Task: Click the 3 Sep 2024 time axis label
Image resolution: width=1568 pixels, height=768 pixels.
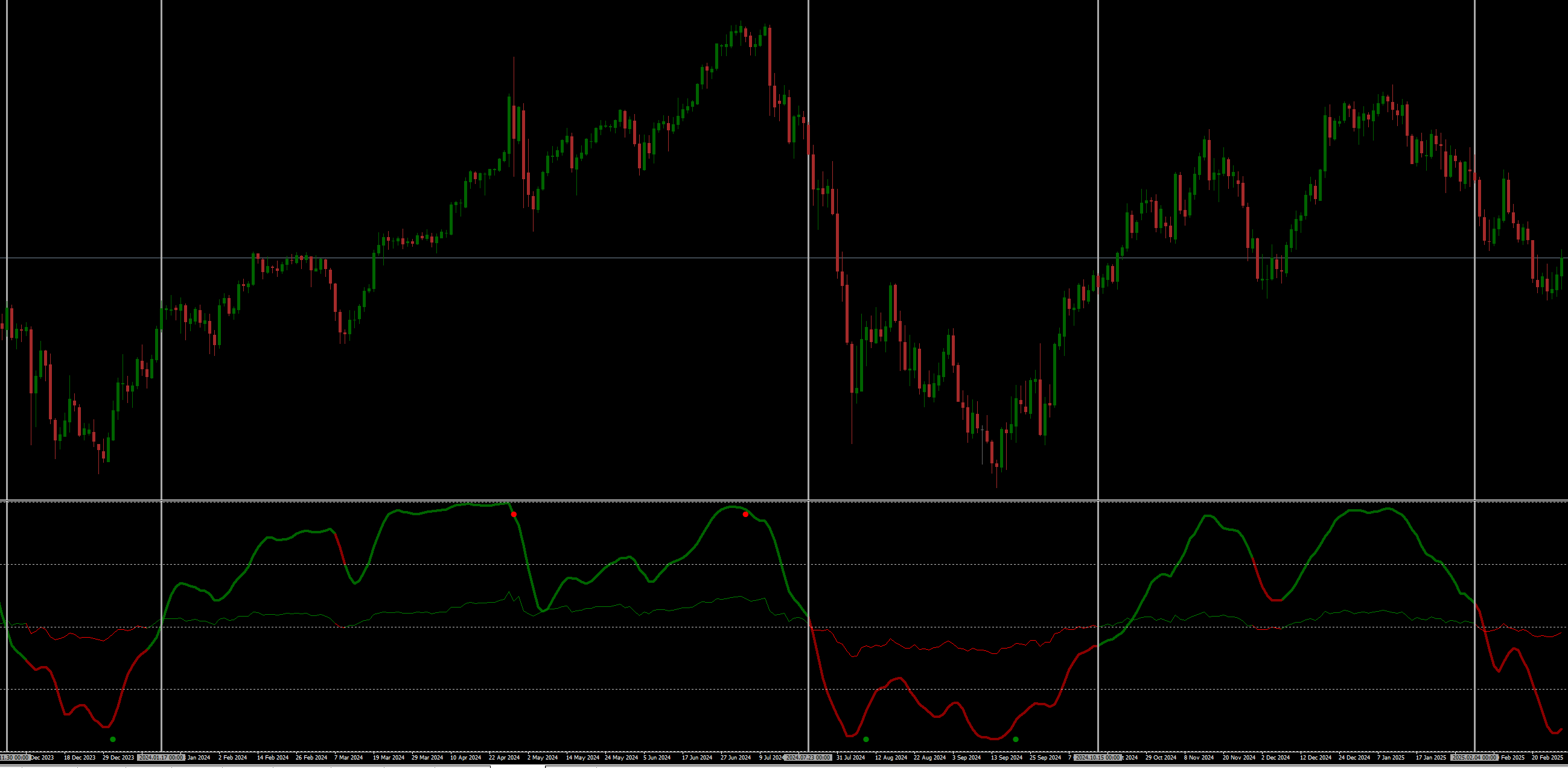Action: point(967,758)
